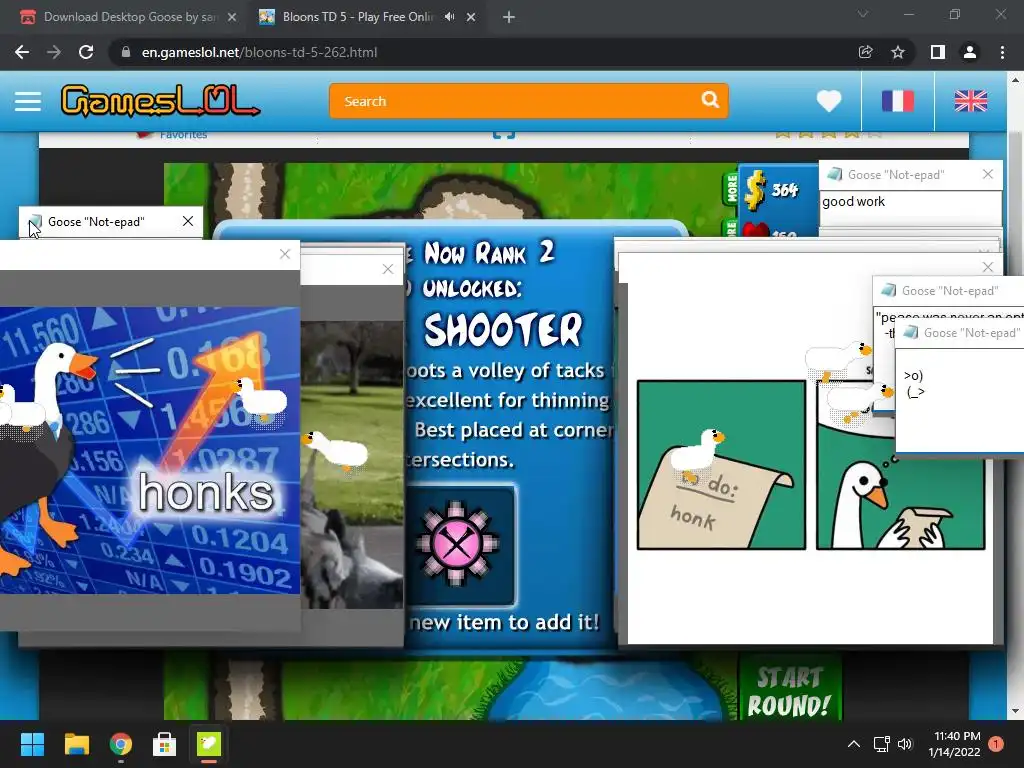Screen dimensions: 1024x768
Task: Open the GamesLOL hamburger menu
Action: tap(28, 101)
